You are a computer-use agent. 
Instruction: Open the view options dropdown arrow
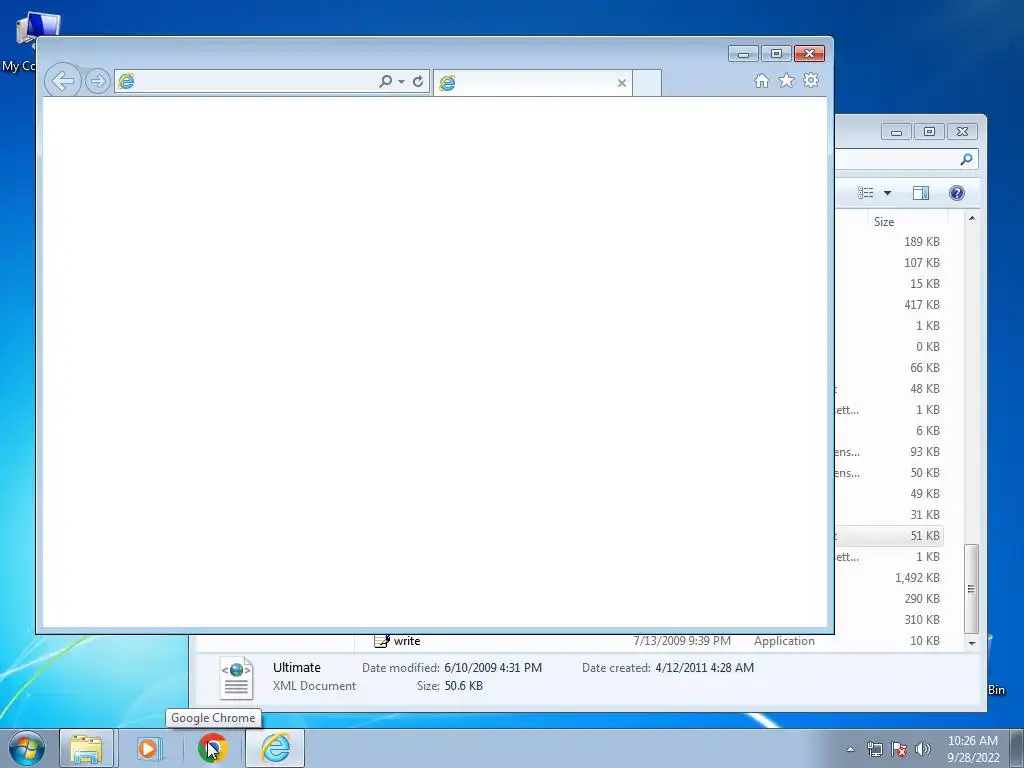888,193
